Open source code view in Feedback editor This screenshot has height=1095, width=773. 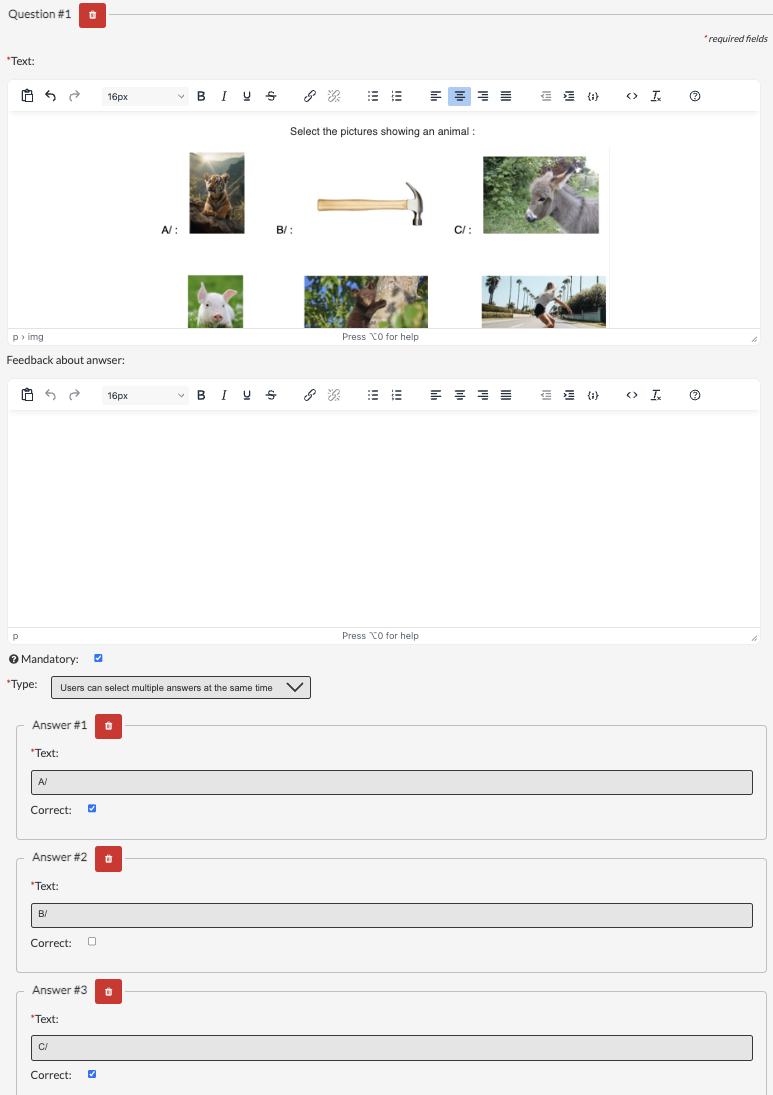pyautogui.click(x=632, y=395)
